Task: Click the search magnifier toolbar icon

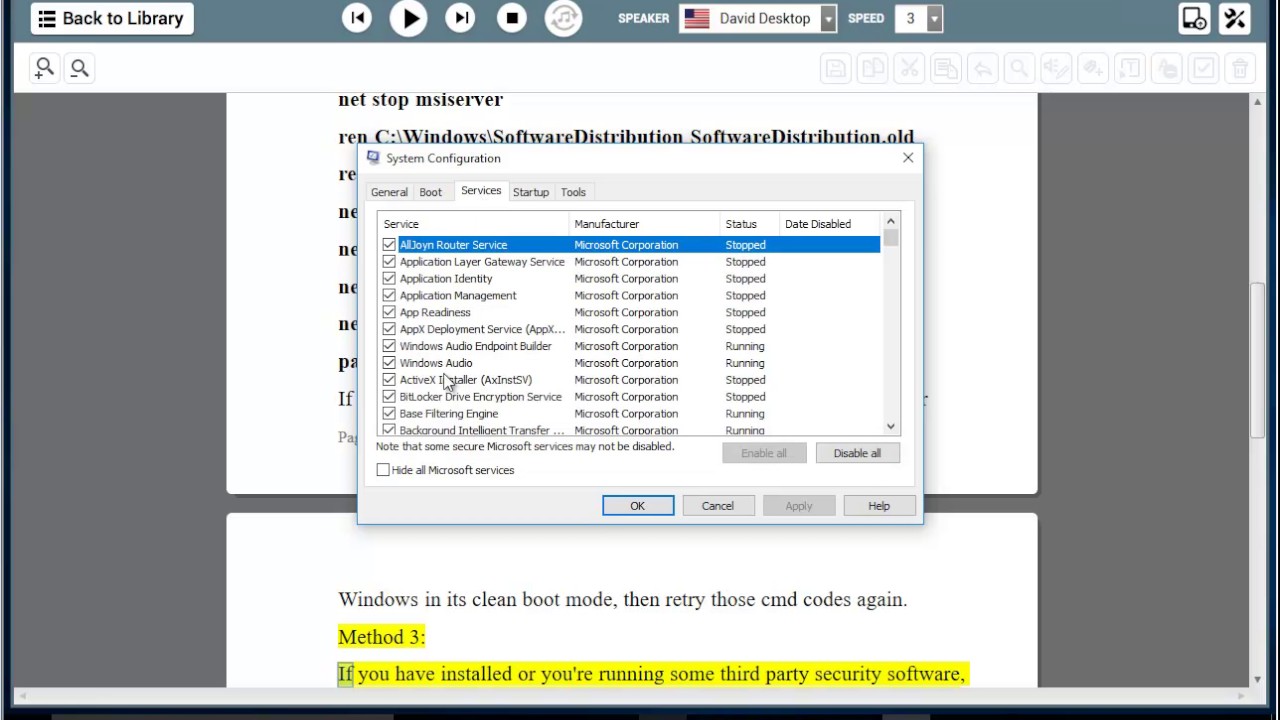Action: point(1019,68)
